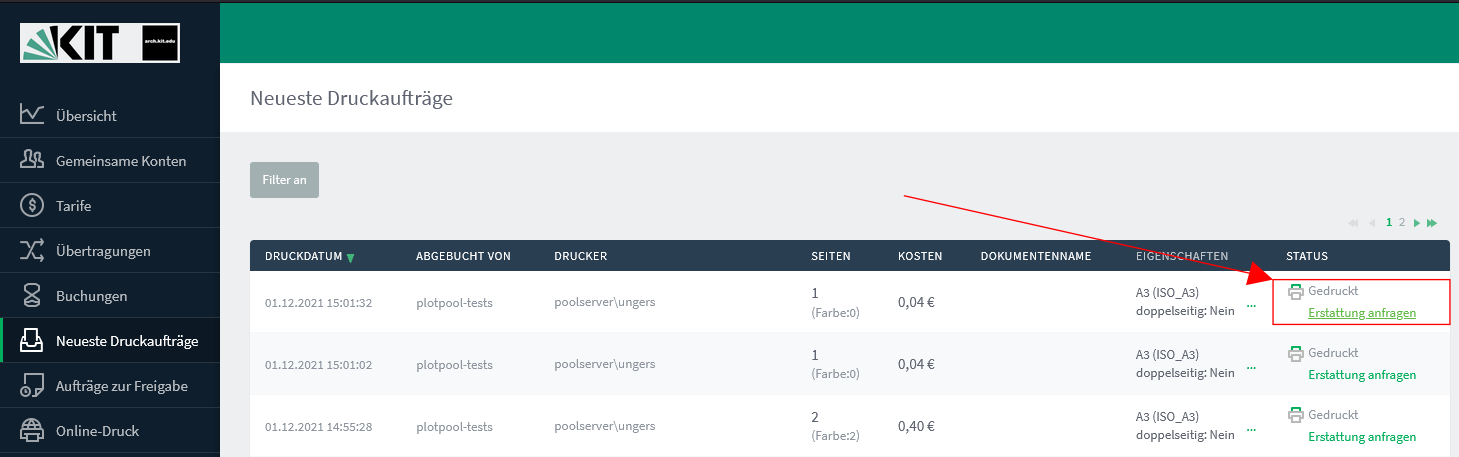Click the Online-Druck globe printer icon
The width and height of the screenshot is (1459, 457).
pyautogui.click(x=32, y=431)
